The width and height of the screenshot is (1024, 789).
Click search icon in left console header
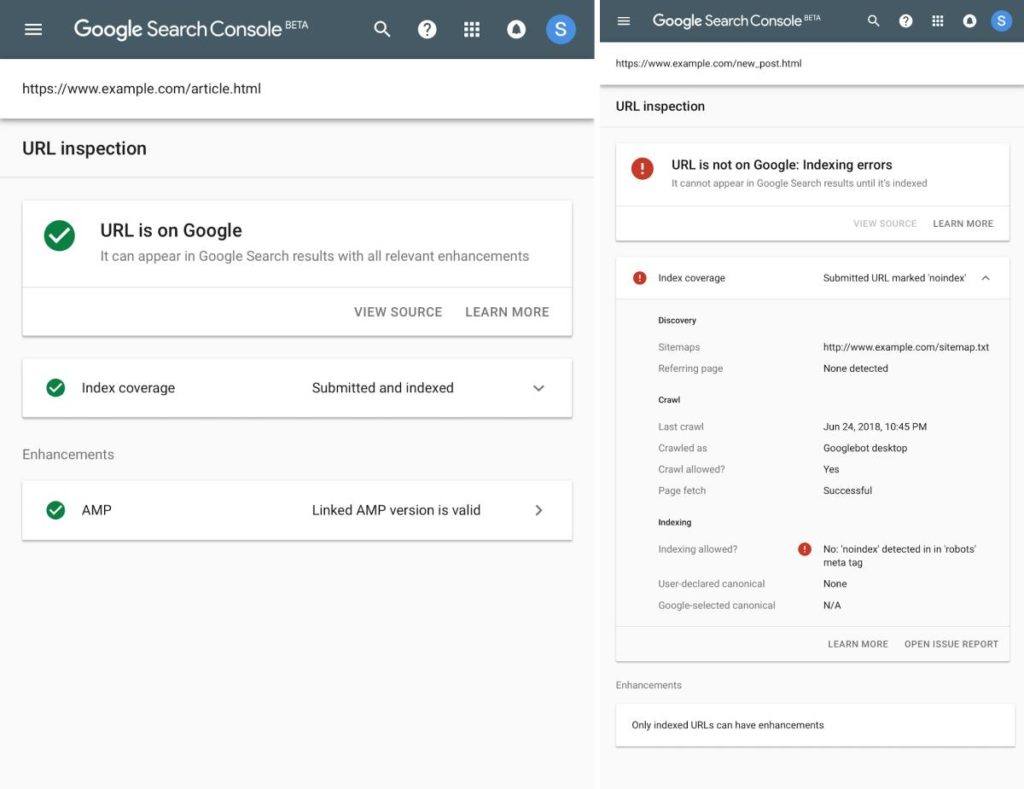pyautogui.click(x=382, y=29)
